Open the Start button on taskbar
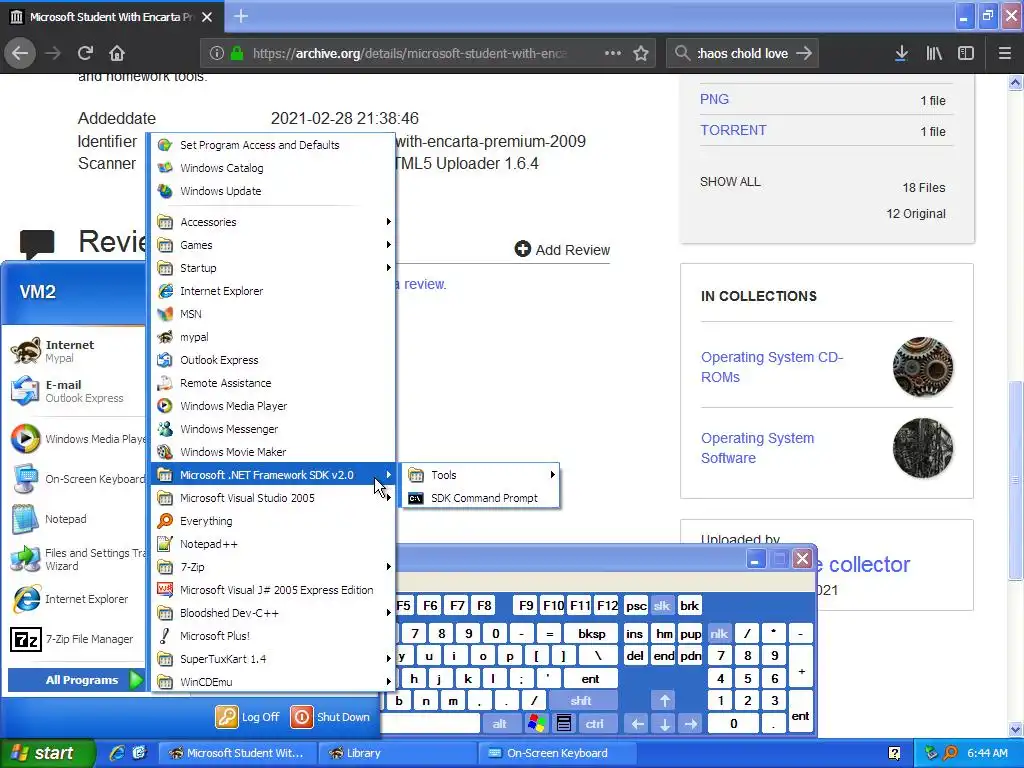This screenshot has width=1024, height=768. (48, 753)
